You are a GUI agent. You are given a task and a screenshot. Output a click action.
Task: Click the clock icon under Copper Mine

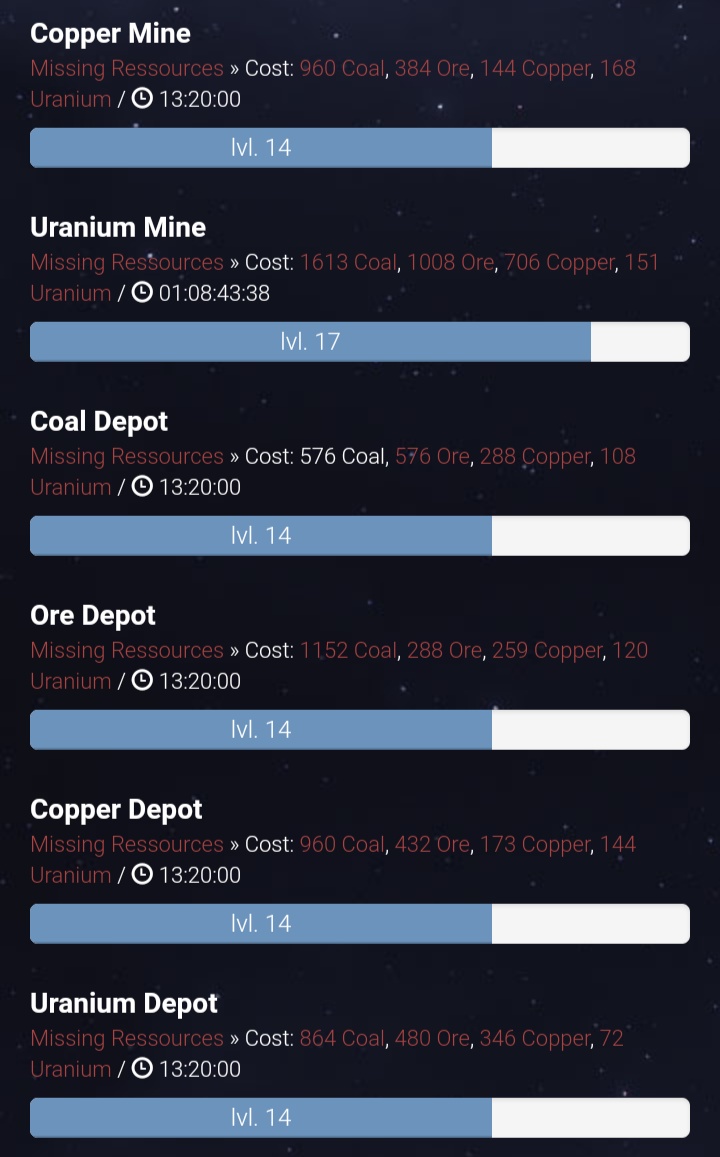click(x=142, y=98)
